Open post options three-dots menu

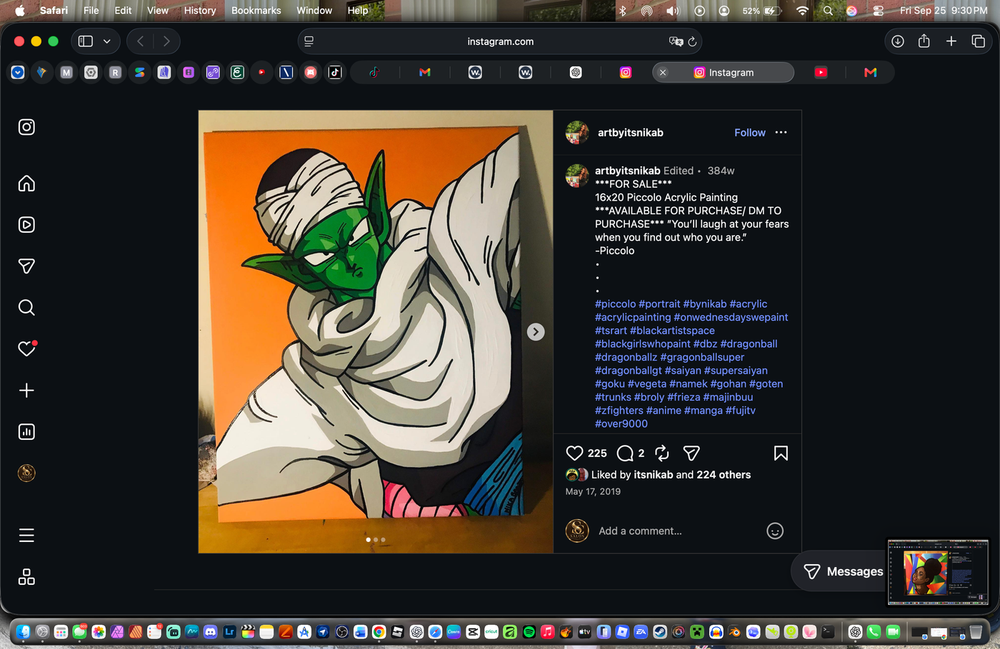pos(781,133)
